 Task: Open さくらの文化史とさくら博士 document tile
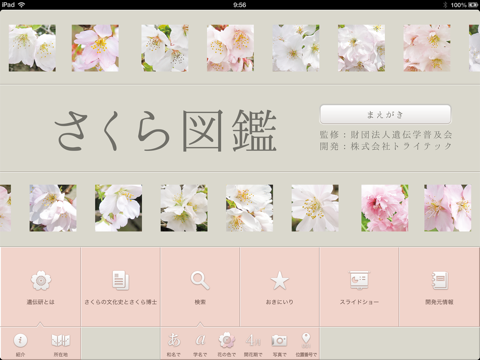tap(120, 287)
